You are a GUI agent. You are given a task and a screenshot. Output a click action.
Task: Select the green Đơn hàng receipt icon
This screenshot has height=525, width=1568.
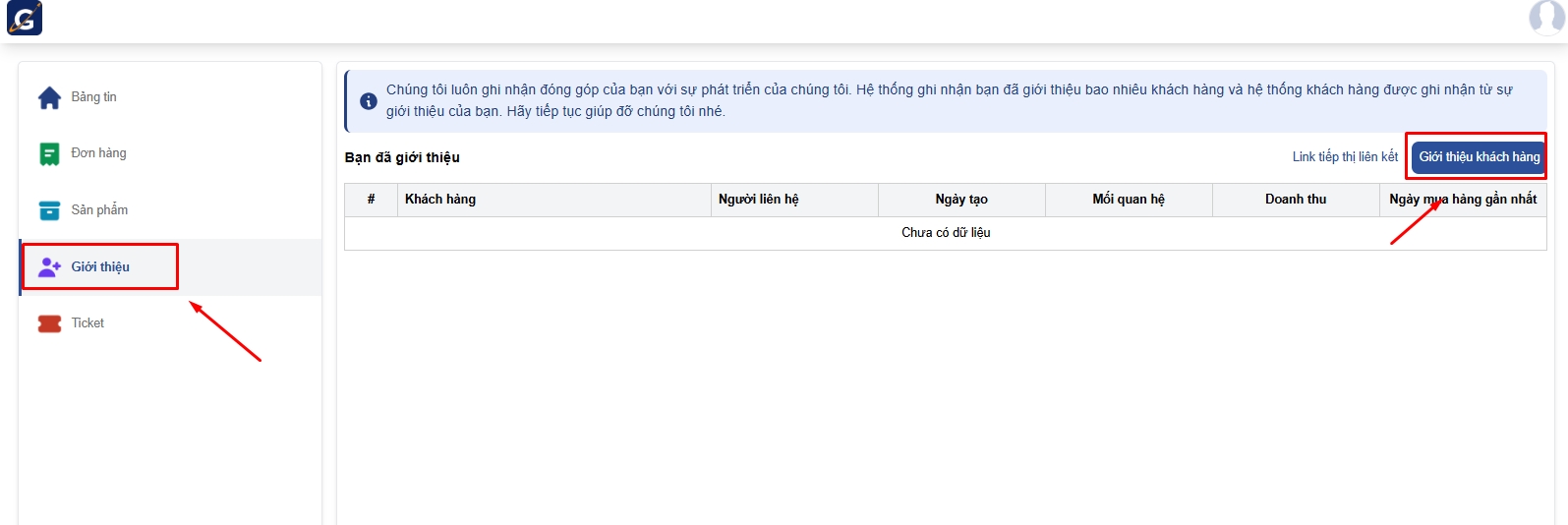49,154
